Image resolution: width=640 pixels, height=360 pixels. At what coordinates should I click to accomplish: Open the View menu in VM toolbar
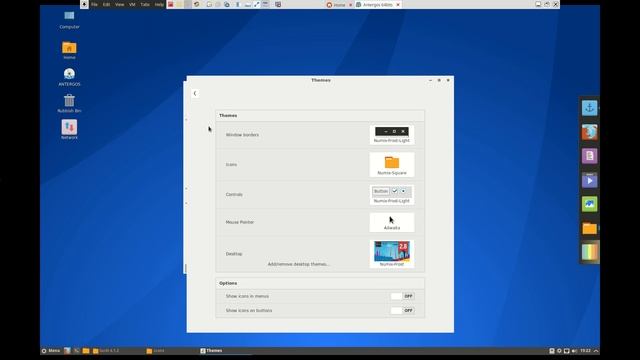[x=120, y=4]
